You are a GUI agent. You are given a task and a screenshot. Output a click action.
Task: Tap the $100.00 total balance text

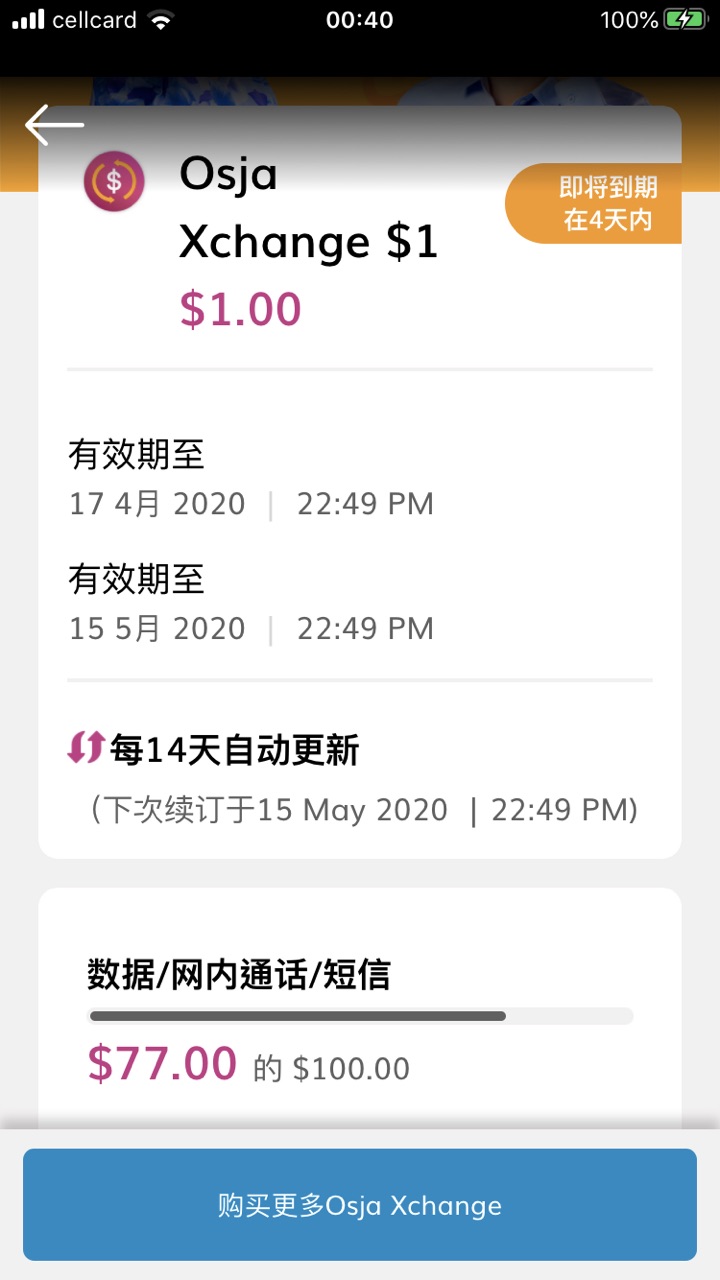(x=351, y=1069)
